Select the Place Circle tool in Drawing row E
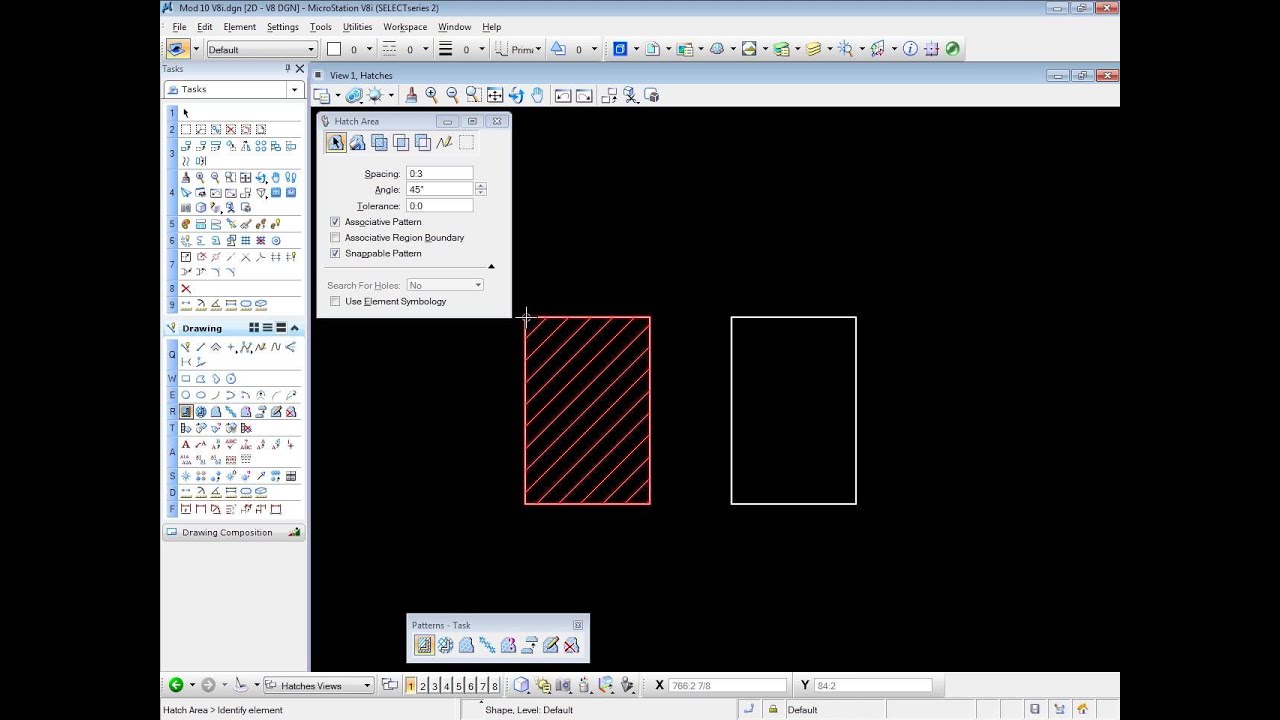This screenshot has width=1280, height=720. tap(186, 395)
